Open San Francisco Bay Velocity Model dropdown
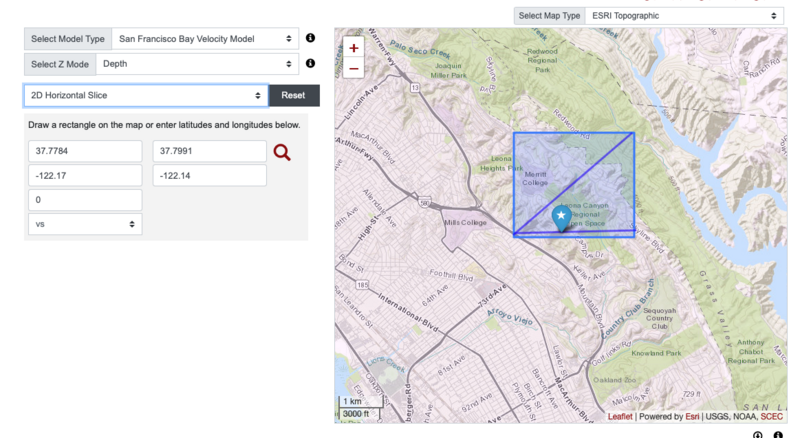Screen dimensions: 800x438 (x=205, y=39)
